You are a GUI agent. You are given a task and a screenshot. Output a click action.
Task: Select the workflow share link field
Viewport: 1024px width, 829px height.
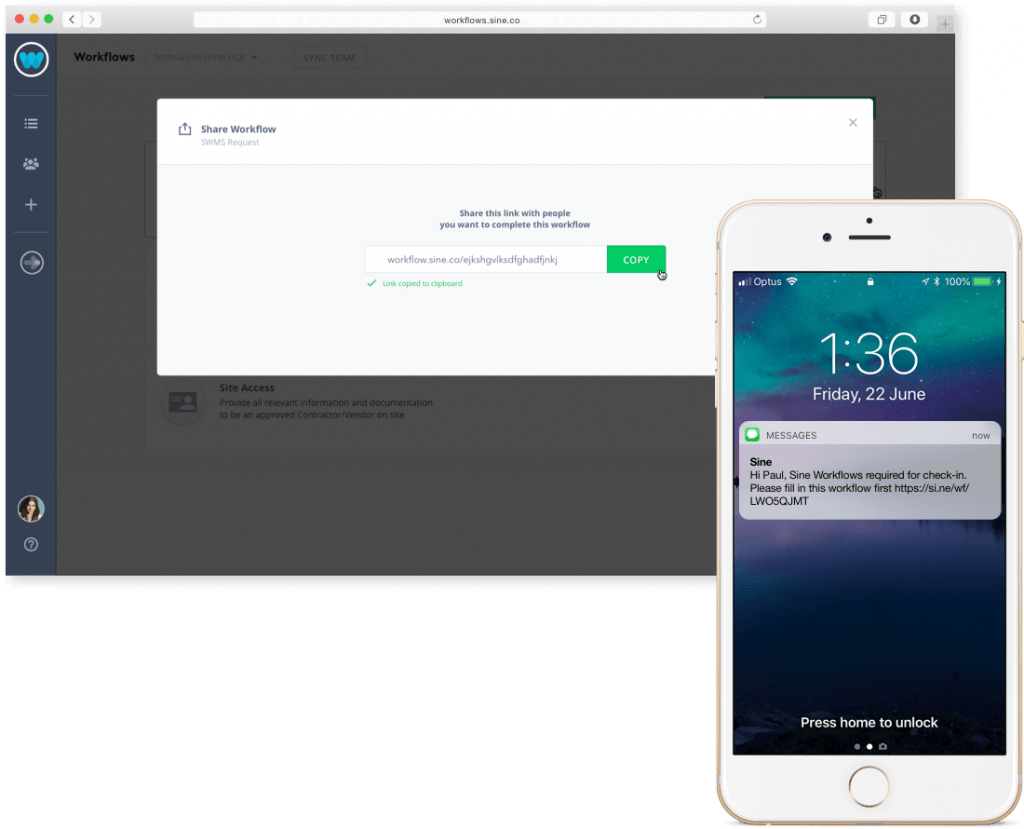point(485,259)
